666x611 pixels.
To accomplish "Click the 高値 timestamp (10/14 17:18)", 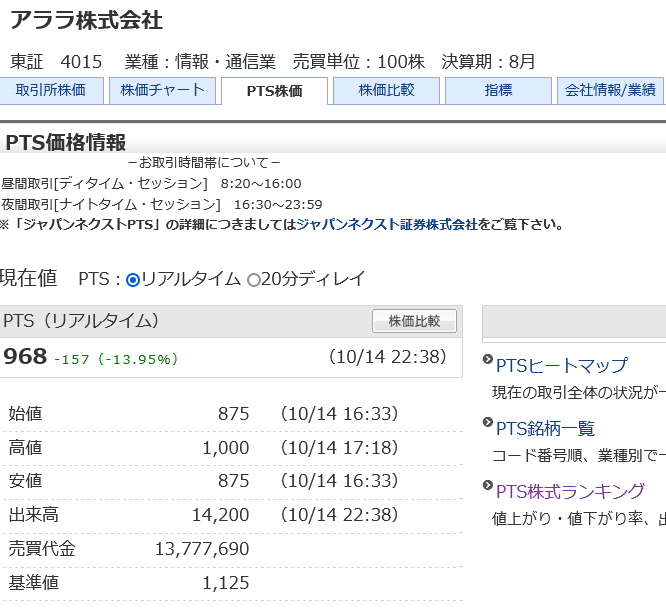I will pyautogui.click(x=339, y=448).
